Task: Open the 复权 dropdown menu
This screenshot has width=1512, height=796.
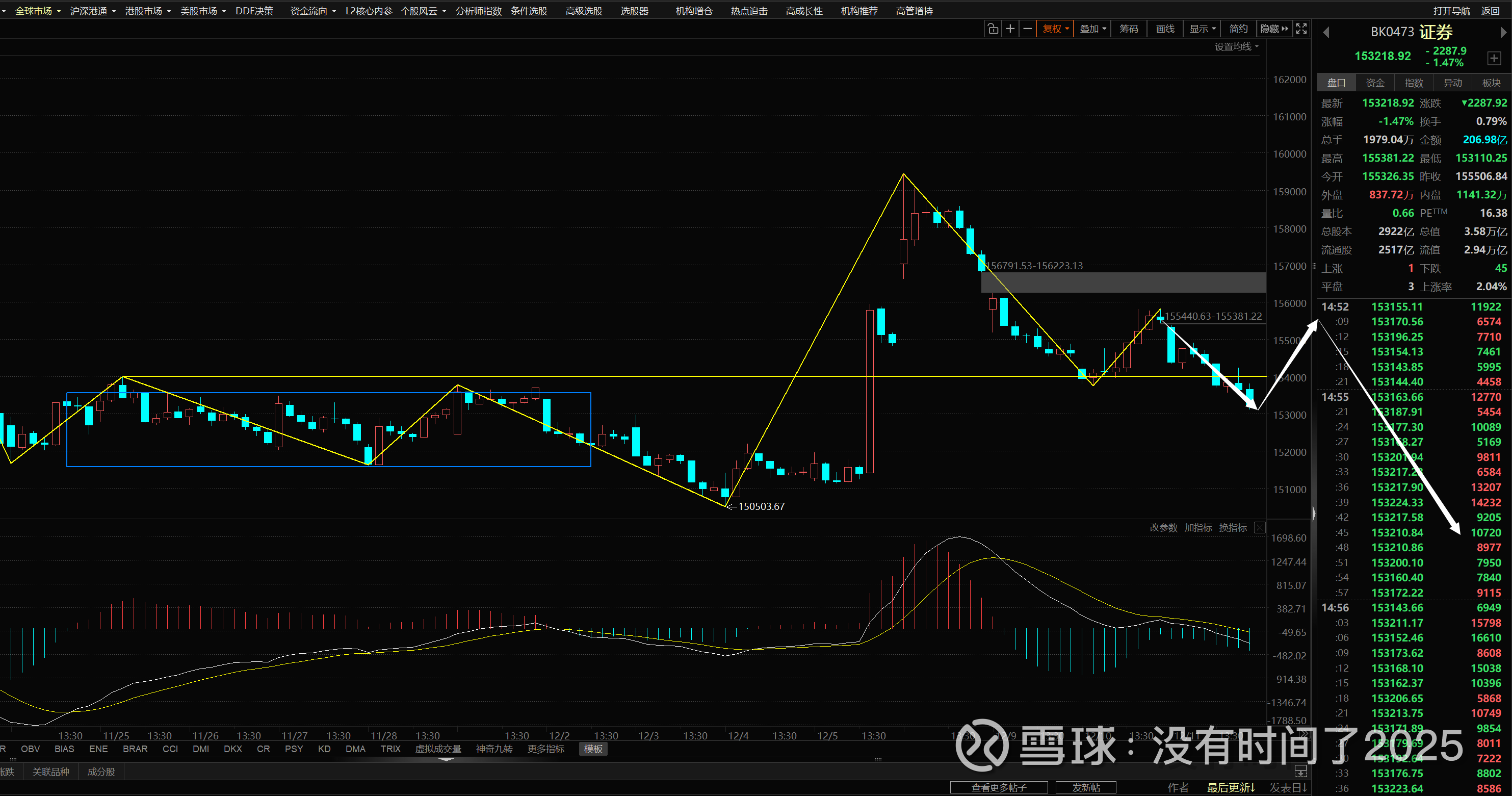Action: [x=1055, y=29]
